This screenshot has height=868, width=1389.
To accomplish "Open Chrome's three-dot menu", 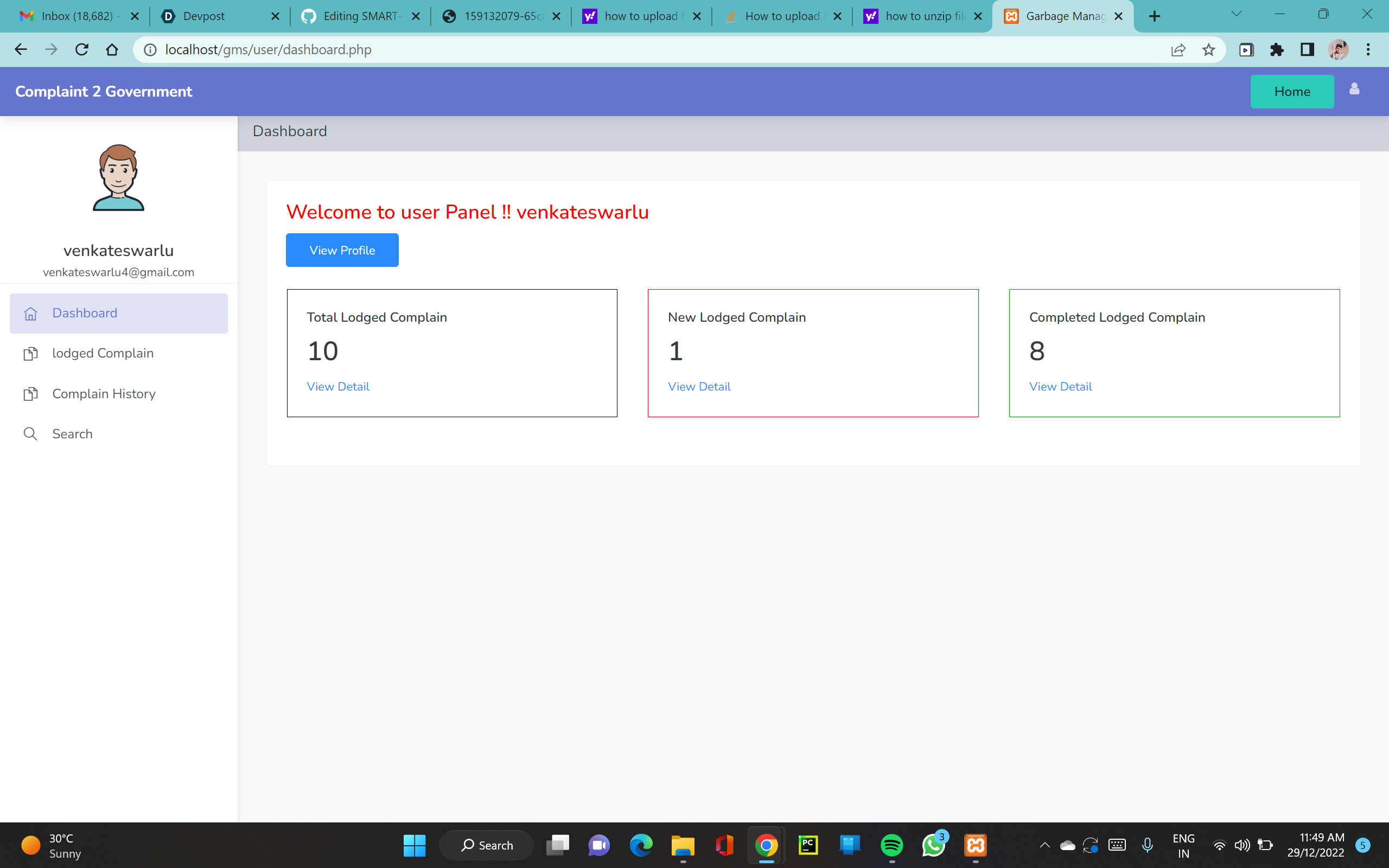I will tap(1368, 49).
